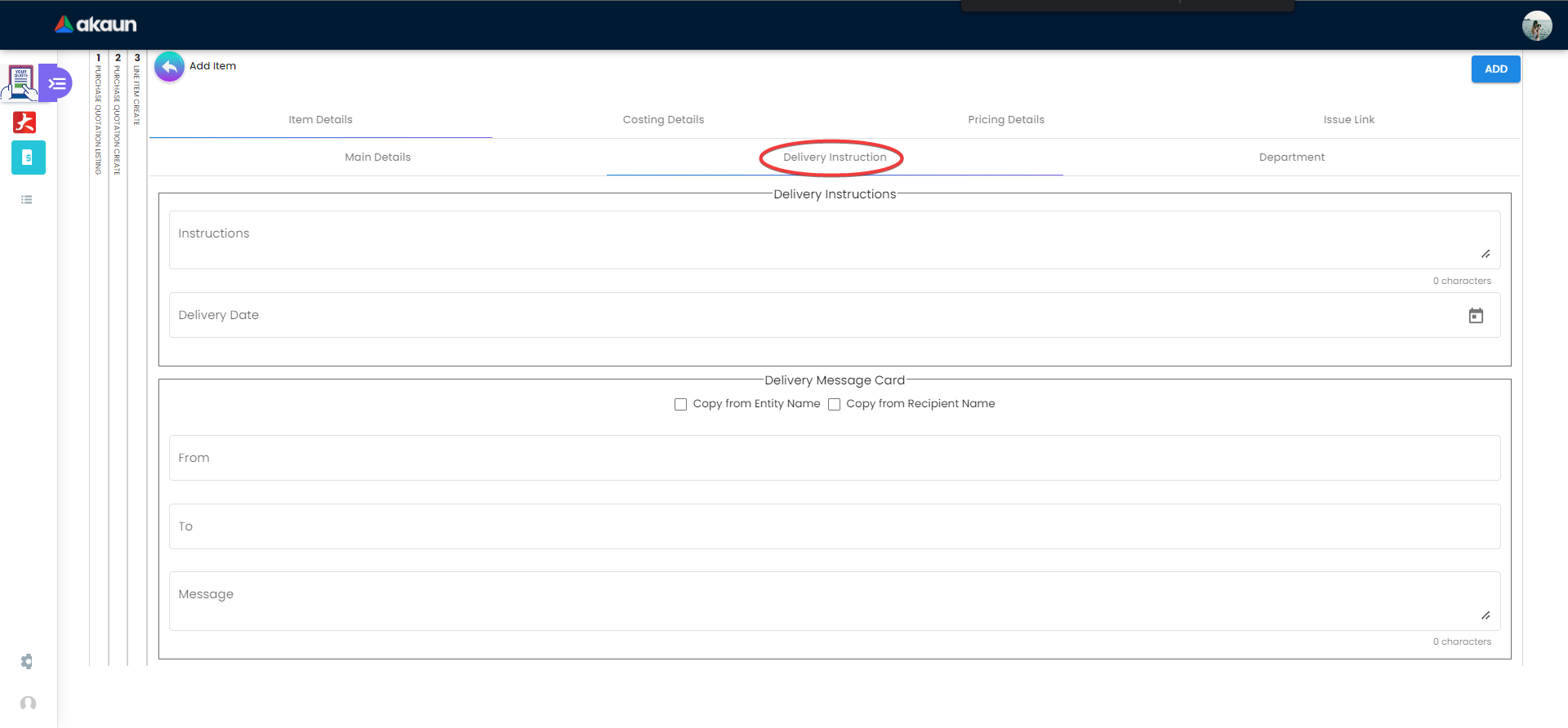Open settings gear in the sidebar
Viewport: 1568px width, 728px height.
tap(27, 661)
